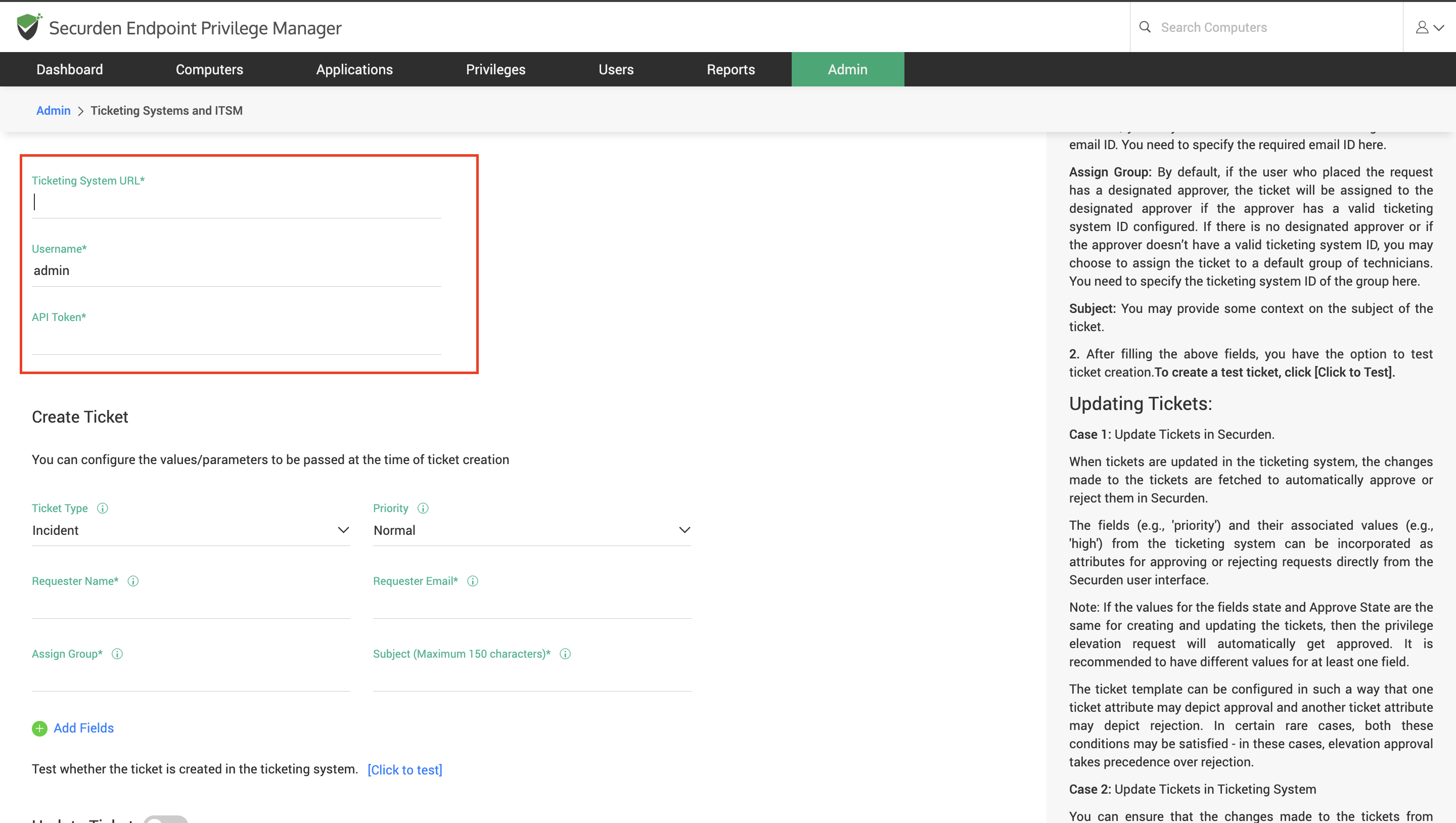Click the Securden shield logo

(x=29, y=27)
